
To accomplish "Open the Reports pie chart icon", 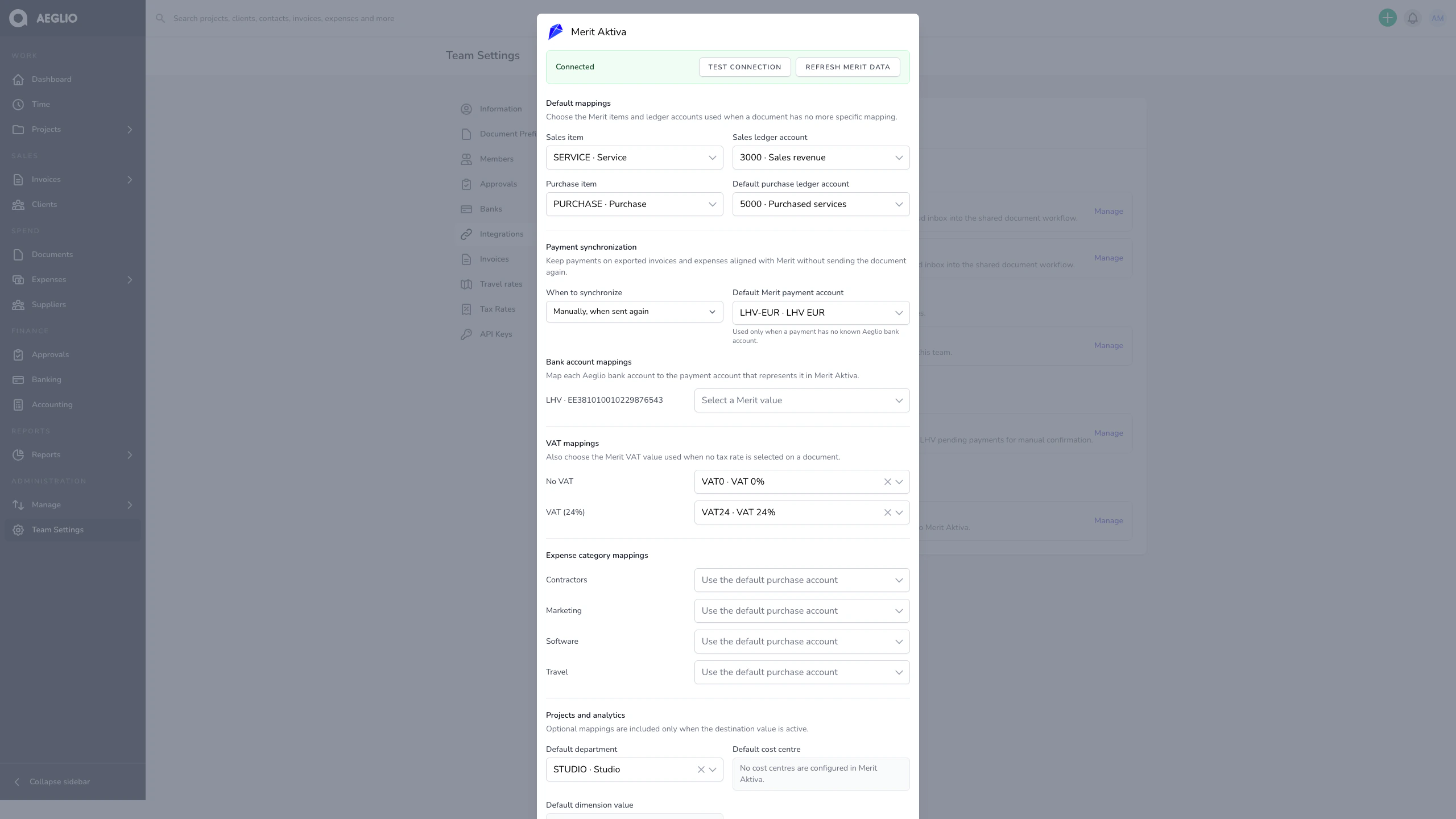I will click(18, 455).
